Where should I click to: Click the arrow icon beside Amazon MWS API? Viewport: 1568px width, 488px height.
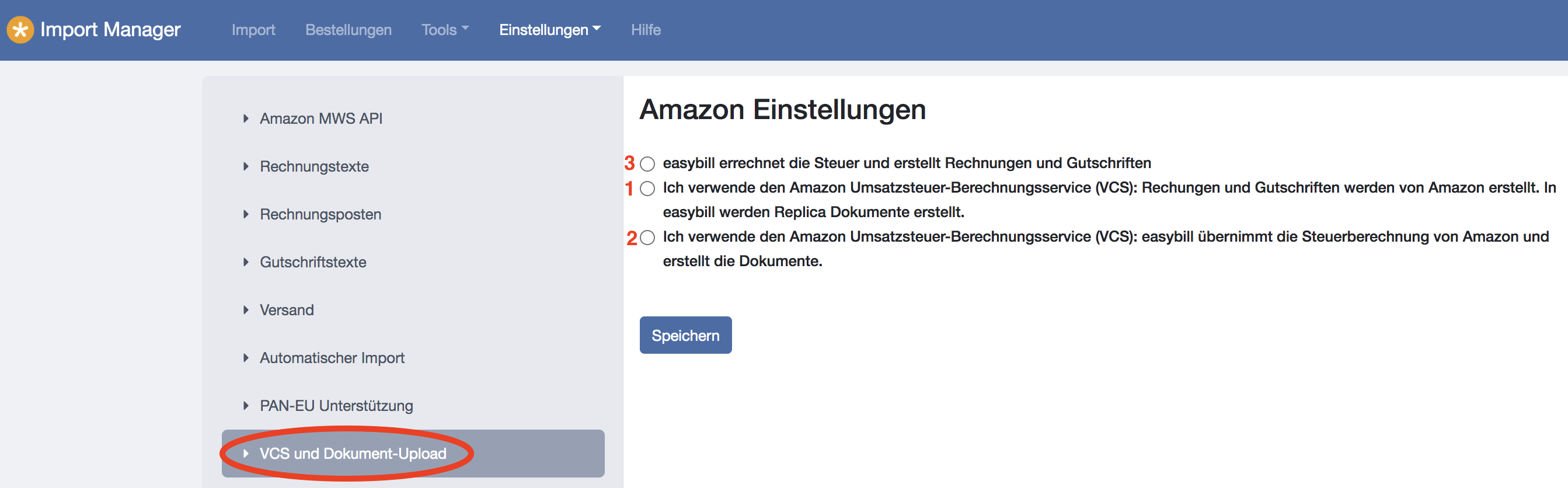click(246, 118)
